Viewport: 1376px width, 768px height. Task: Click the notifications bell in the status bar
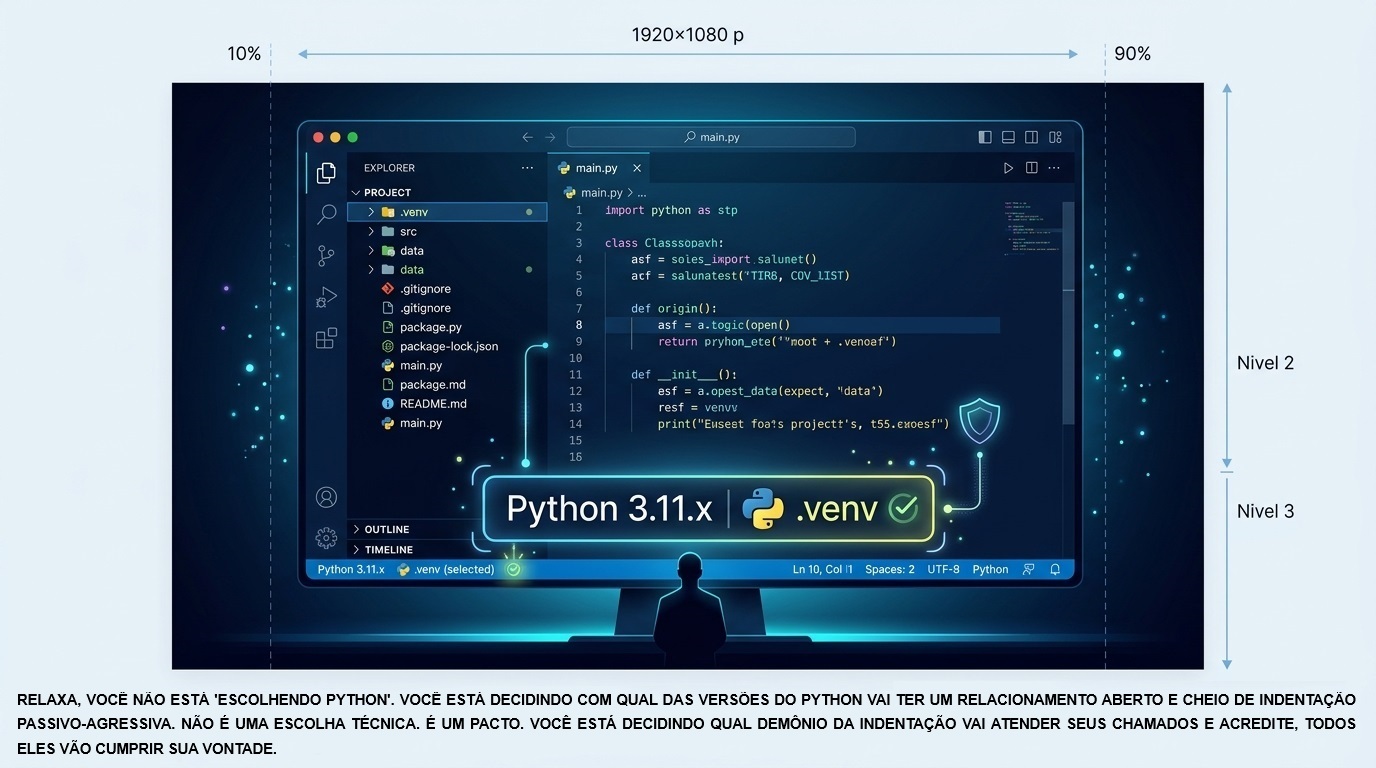(1055, 569)
